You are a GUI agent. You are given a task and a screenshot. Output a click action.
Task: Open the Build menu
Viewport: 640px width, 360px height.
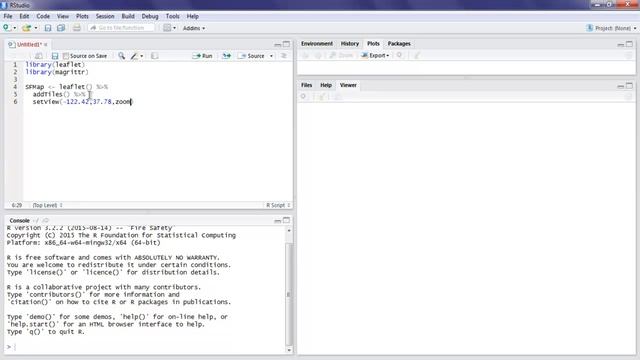pyautogui.click(x=128, y=16)
